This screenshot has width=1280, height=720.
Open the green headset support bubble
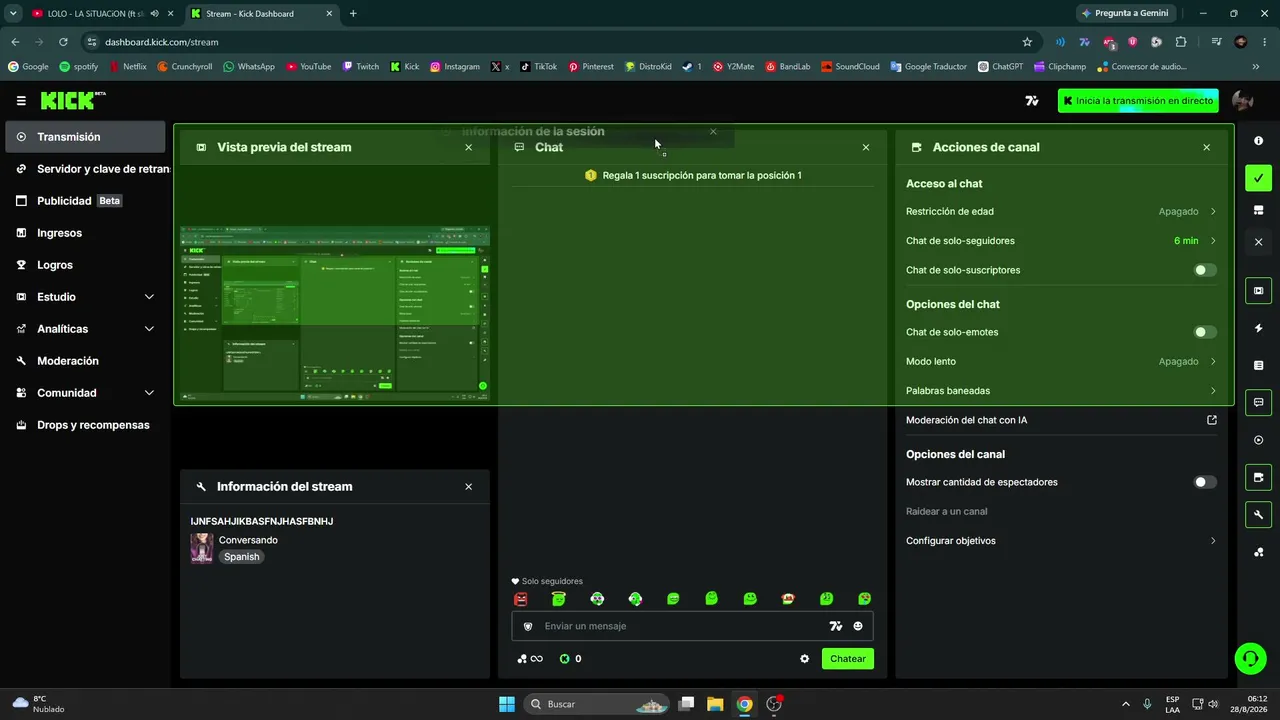(x=1250, y=657)
